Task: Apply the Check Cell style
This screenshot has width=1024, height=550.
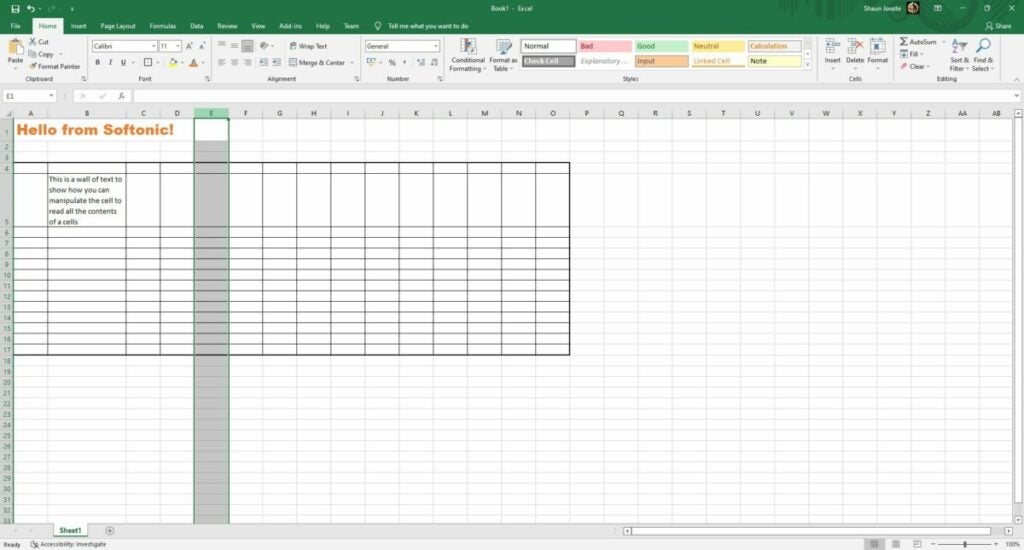Action: pos(548,61)
